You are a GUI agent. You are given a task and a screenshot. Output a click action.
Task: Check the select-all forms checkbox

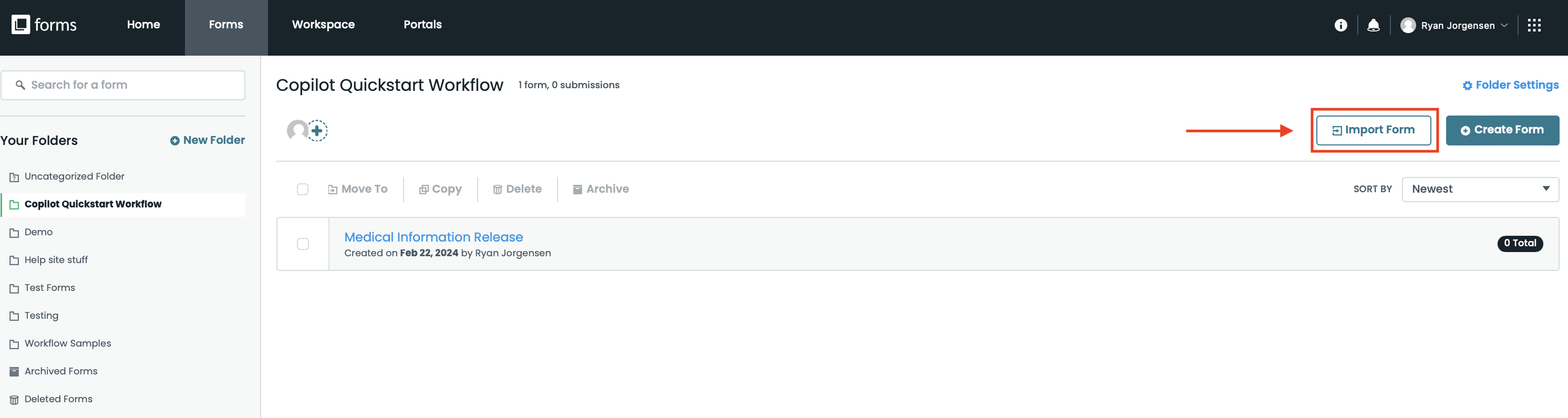303,189
